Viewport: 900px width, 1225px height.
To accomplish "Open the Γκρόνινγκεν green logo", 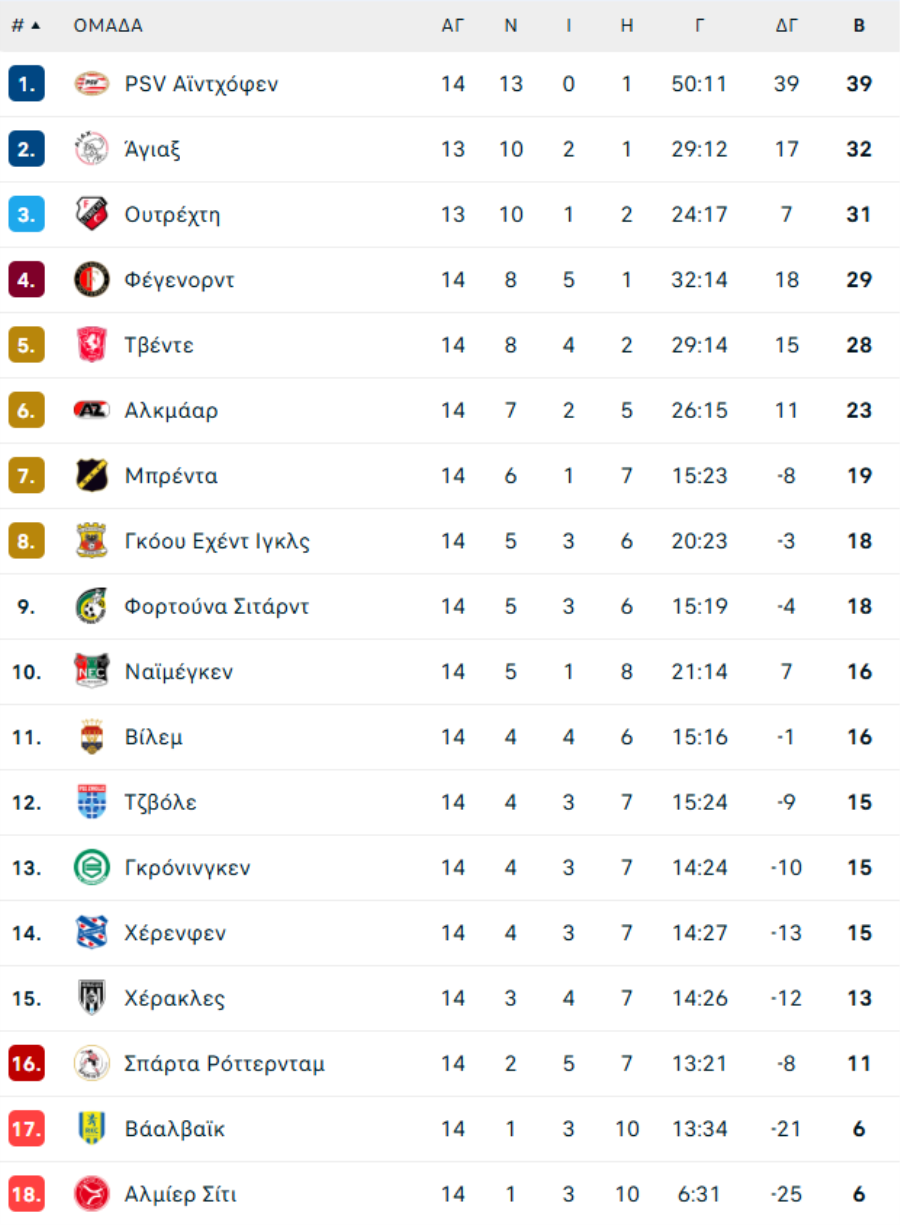I will coord(92,867).
